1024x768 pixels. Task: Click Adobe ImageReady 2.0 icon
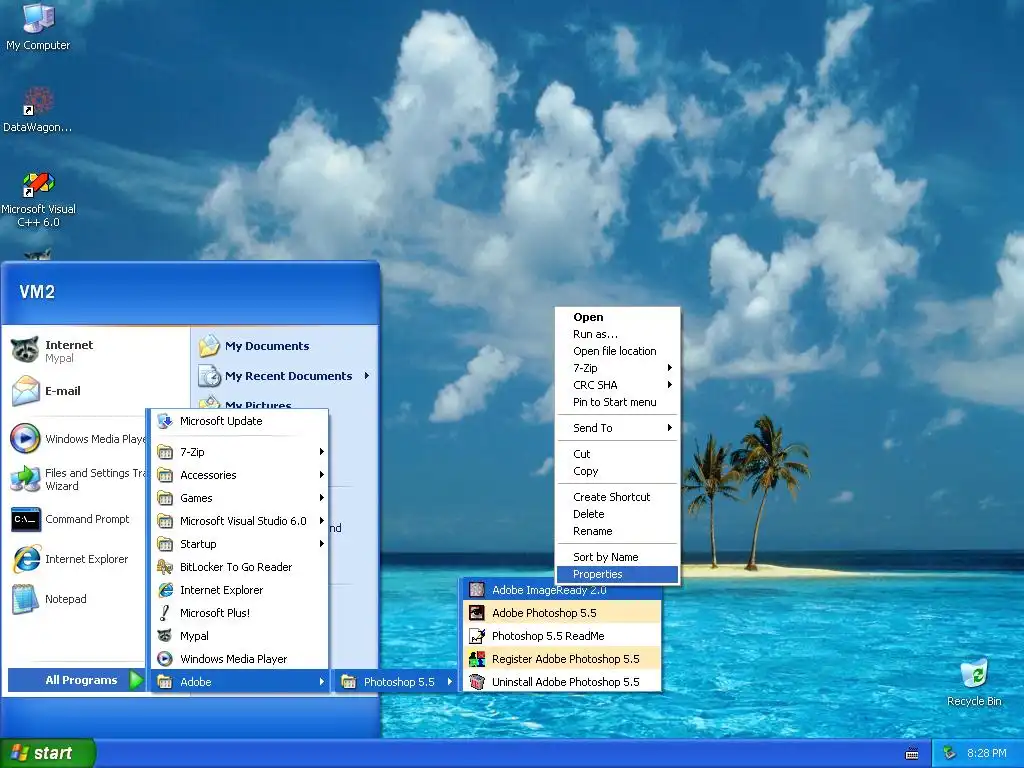477,590
